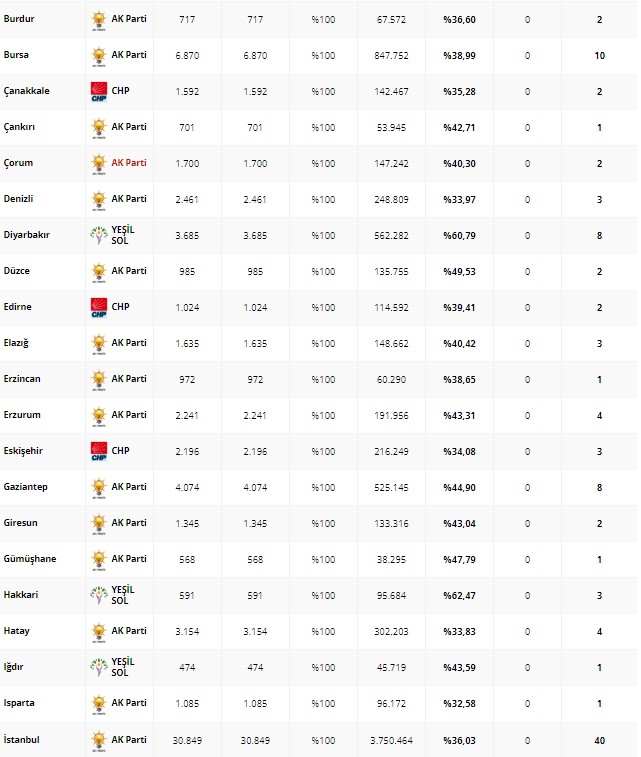Select the Yeşil Sol logo beside Iğdır
The height and width of the screenshot is (757, 641).
(x=99, y=668)
